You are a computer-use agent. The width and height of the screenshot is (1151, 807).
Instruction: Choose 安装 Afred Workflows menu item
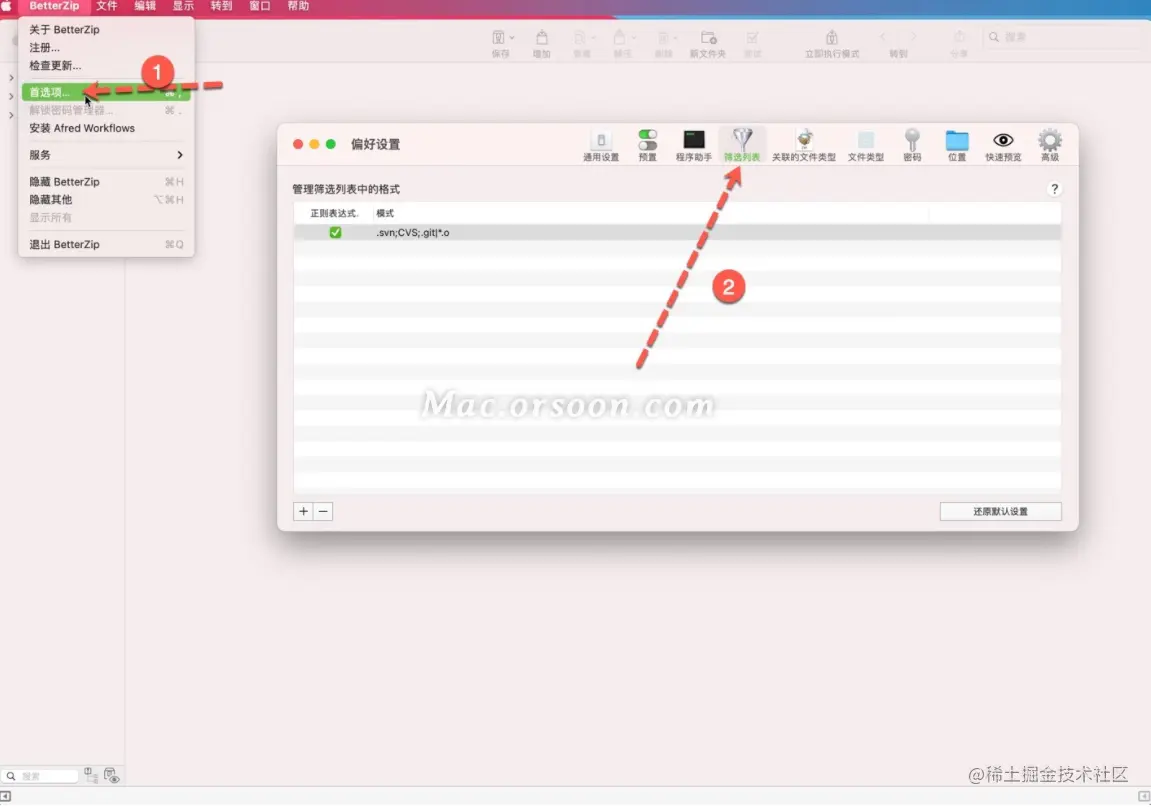pyautogui.click(x=106, y=128)
